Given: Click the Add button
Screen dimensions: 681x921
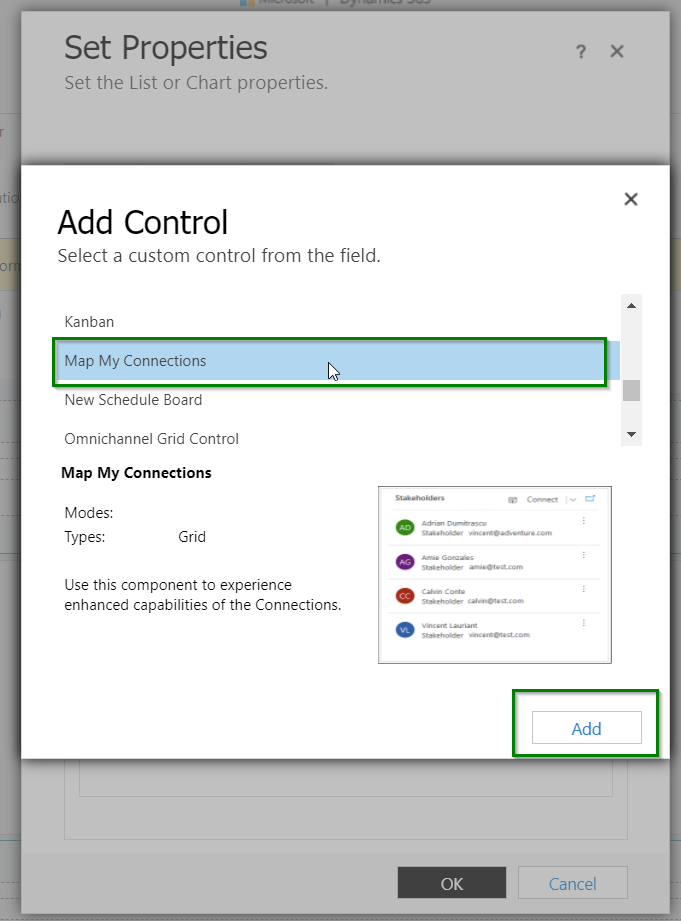Looking at the screenshot, I should pos(586,728).
